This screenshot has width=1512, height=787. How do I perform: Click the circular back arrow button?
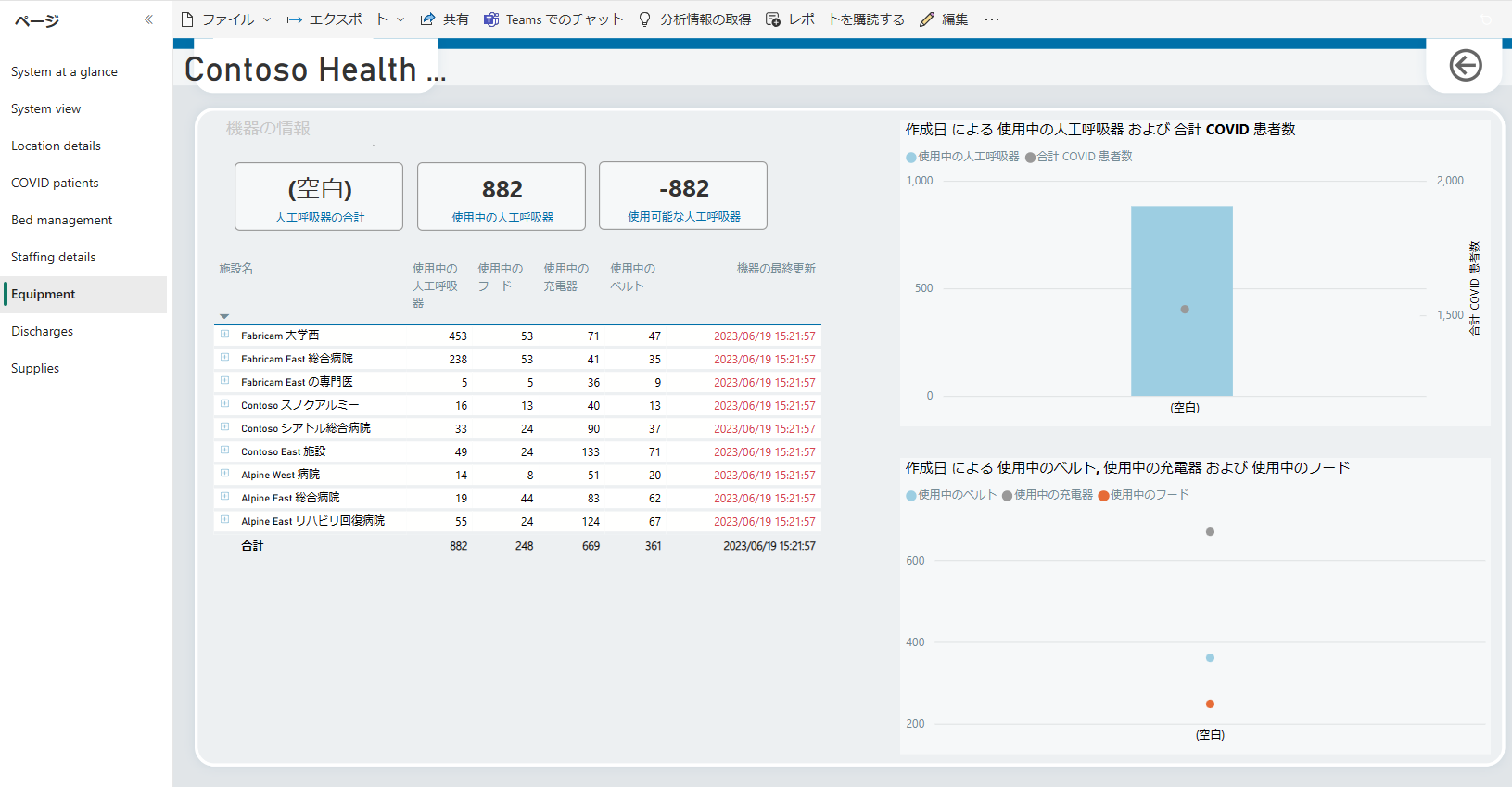(1466, 66)
